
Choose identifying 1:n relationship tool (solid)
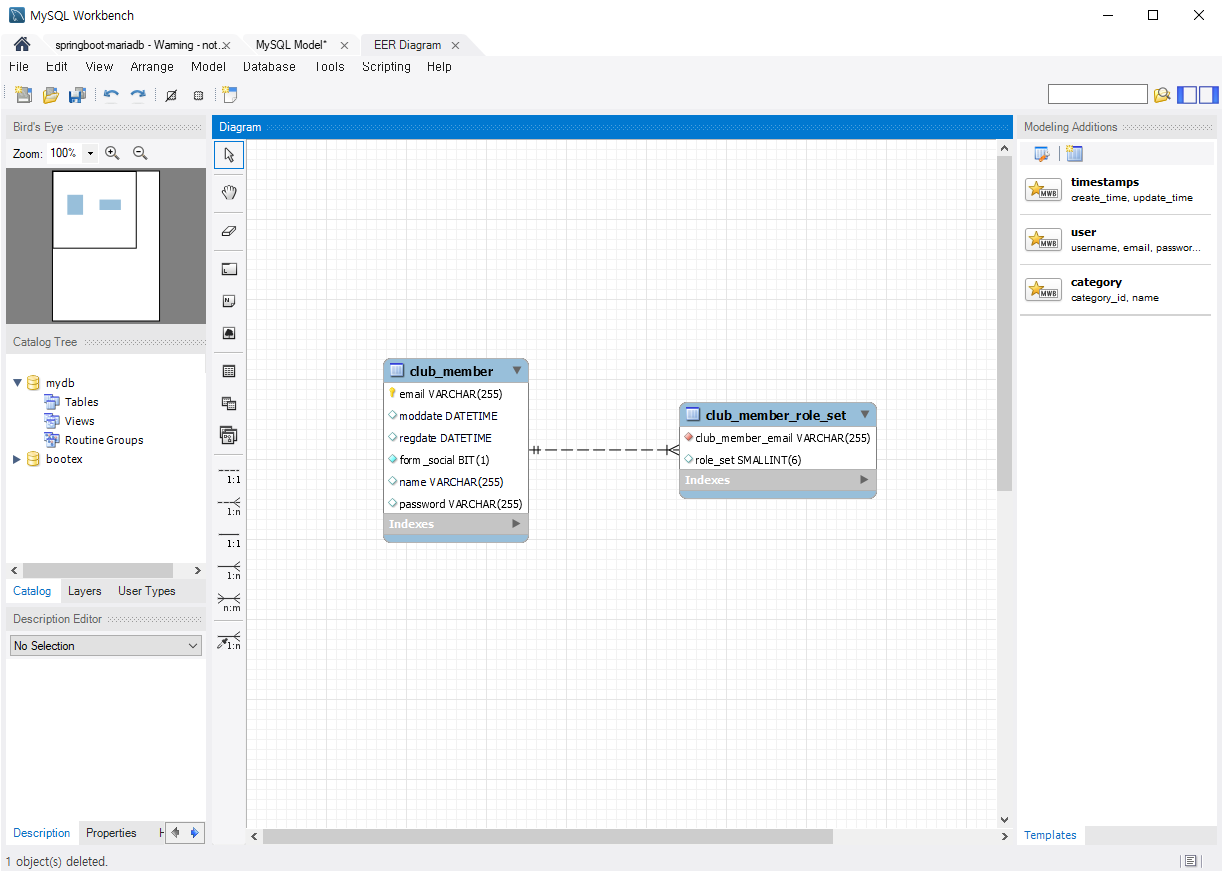click(229, 570)
